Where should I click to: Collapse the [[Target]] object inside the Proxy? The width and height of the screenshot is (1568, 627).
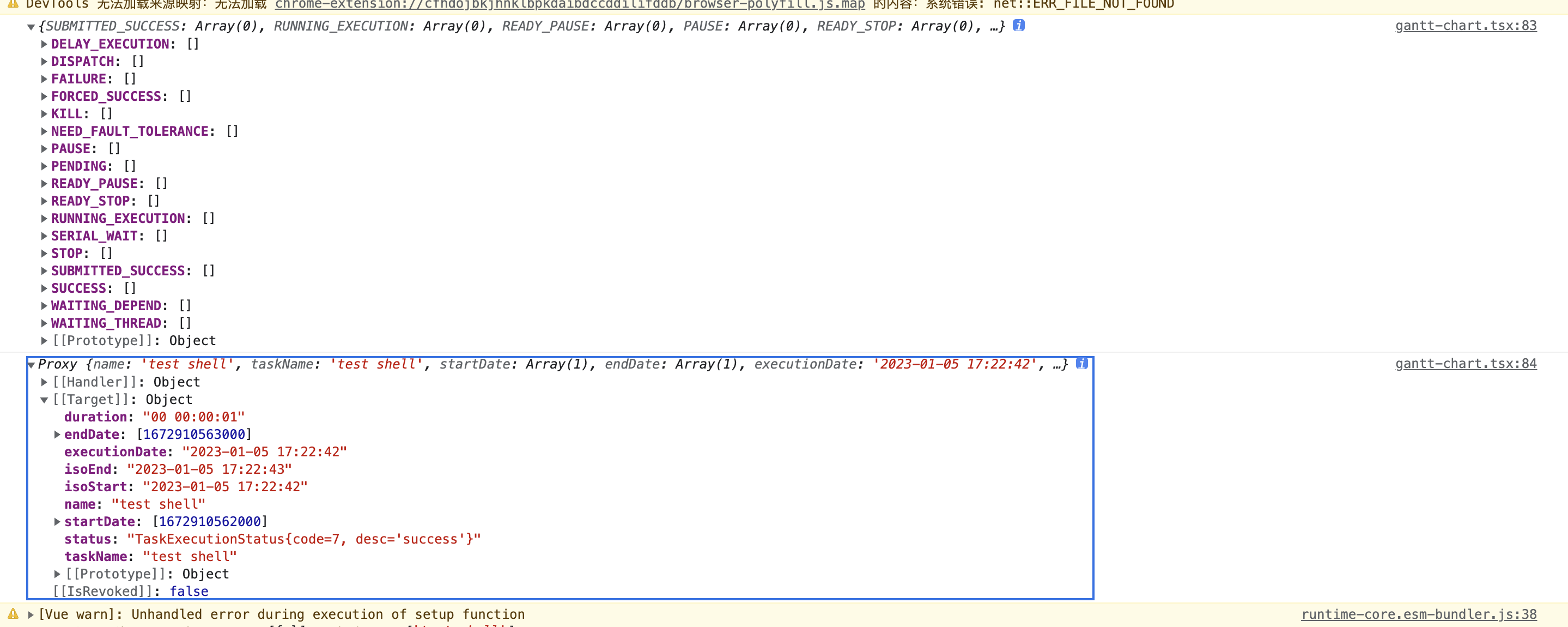pos(44,400)
